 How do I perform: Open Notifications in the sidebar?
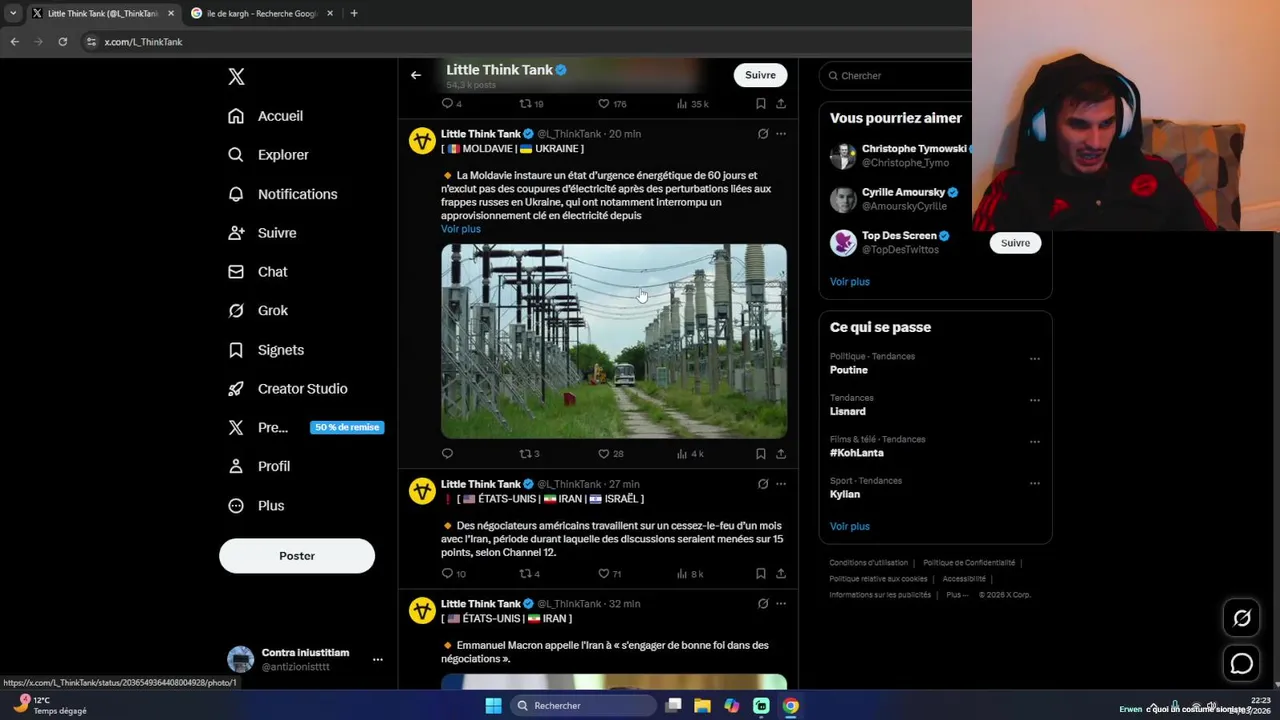tap(282, 194)
